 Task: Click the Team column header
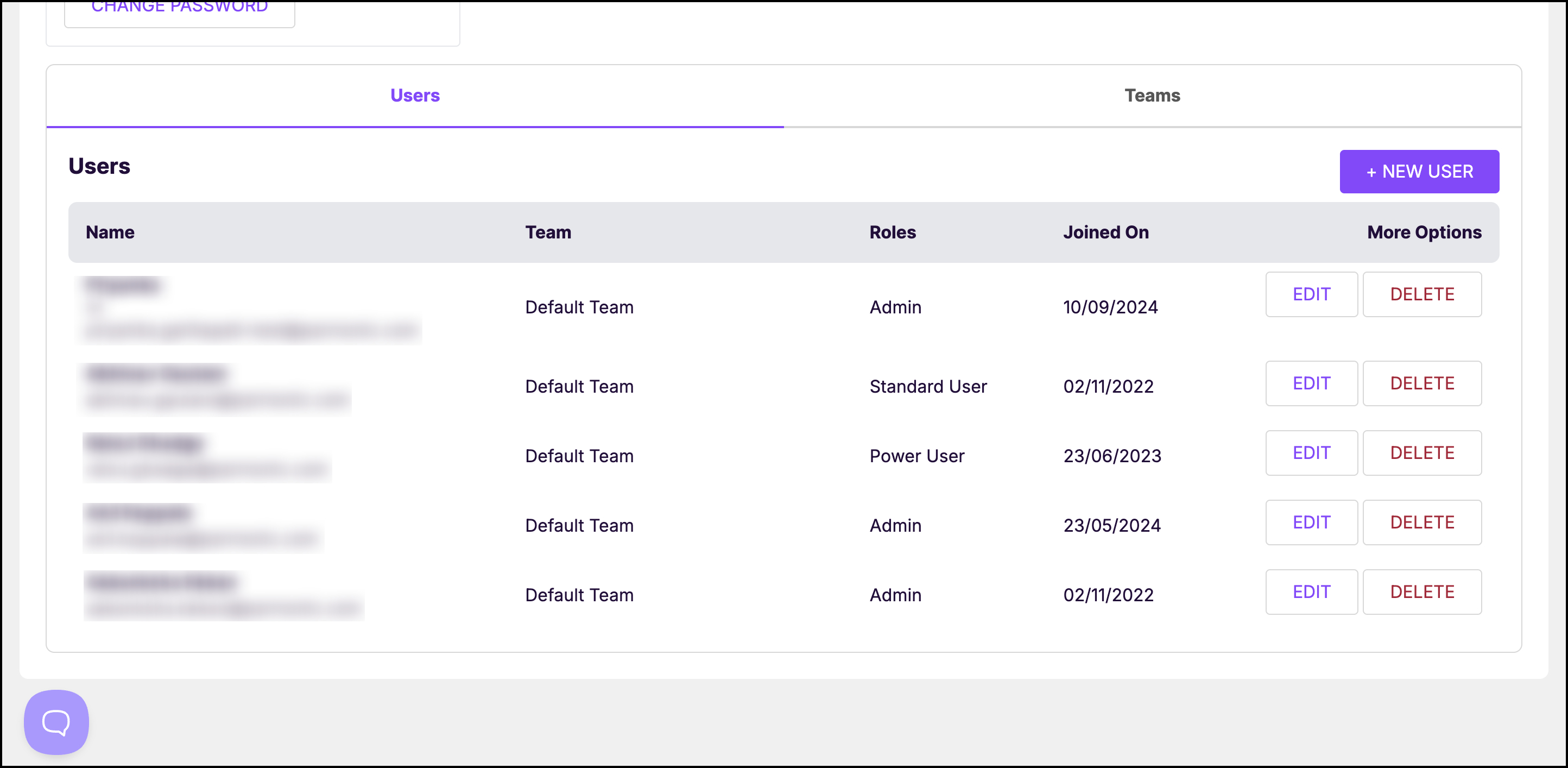[x=548, y=232]
